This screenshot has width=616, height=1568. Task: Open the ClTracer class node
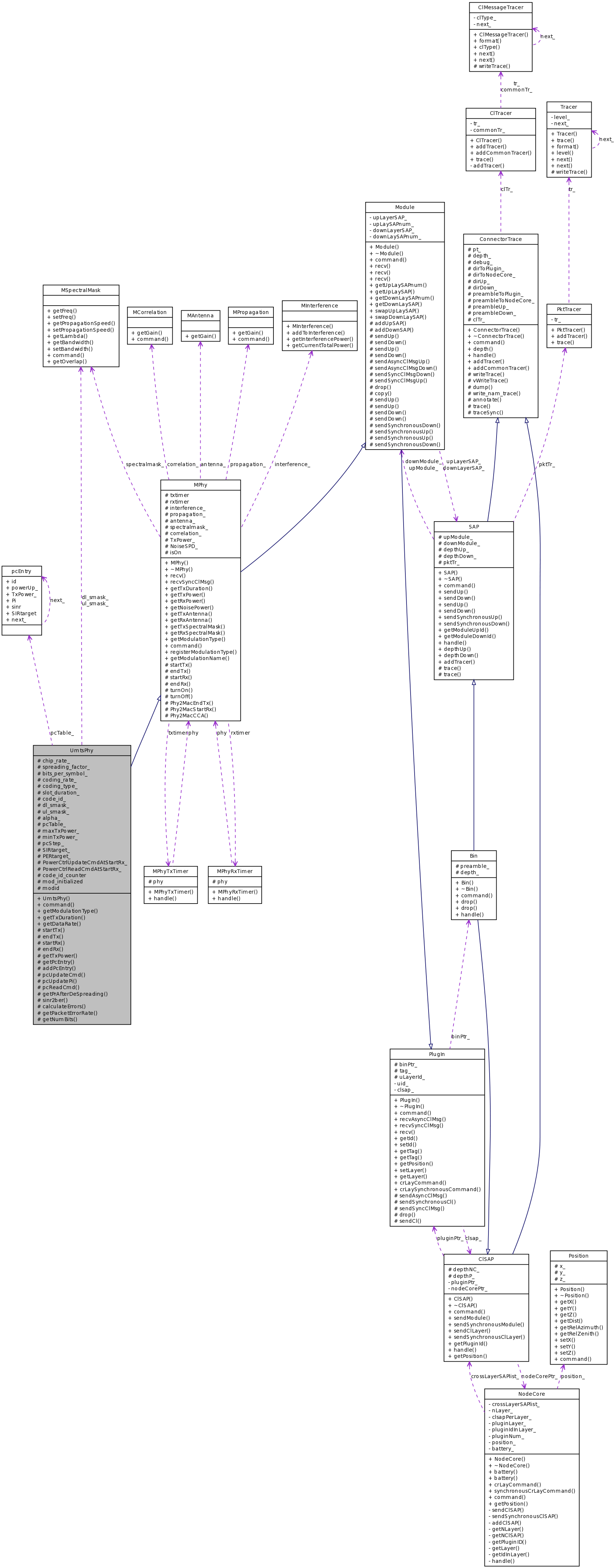tap(500, 140)
